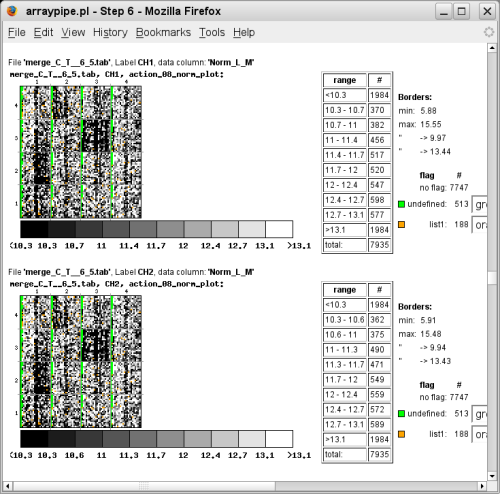Click the horizontal scrollbar left arrow
This screenshot has height=494, width=500.
[x=8, y=486]
